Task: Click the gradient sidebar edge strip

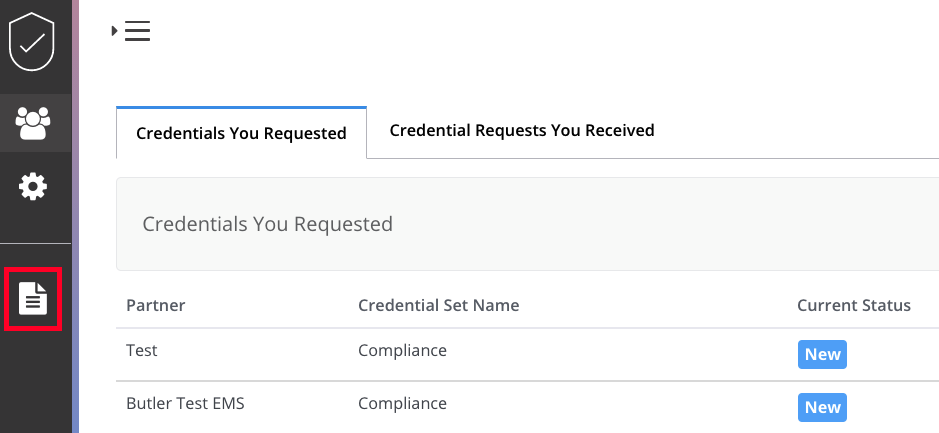Action: click(x=75, y=216)
